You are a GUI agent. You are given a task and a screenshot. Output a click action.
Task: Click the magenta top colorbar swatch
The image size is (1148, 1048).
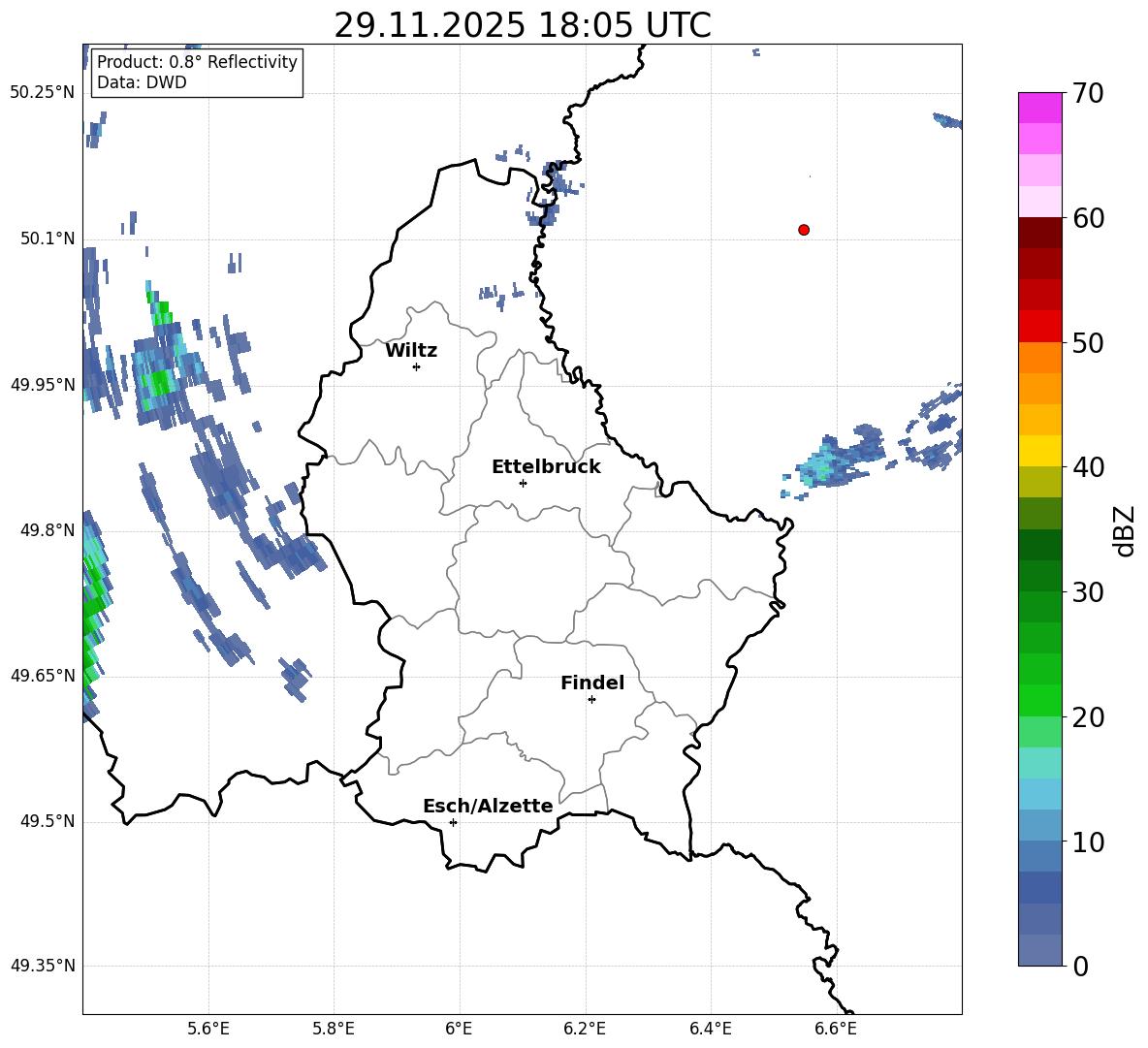click(x=1039, y=108)
